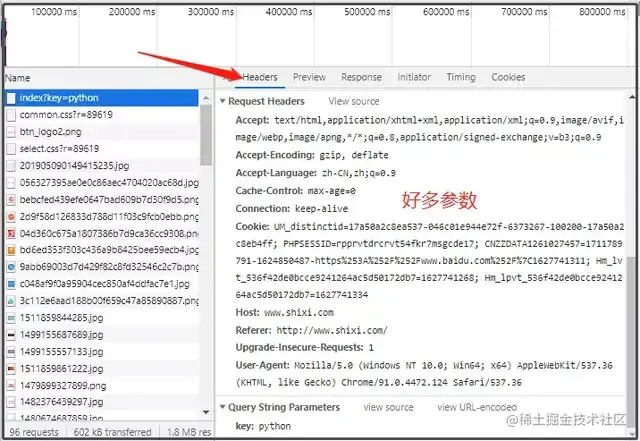Select request 1479899327899.png
This screenshot has width=640, height=441.
pyautogui.click(x=102, y=385)
